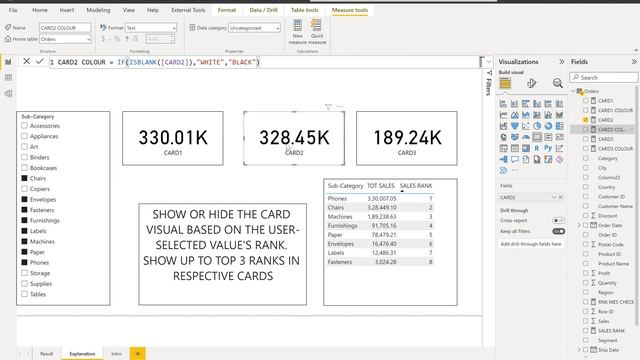Select Table visual icon
The image size is (640, 360).
point(515,148)
